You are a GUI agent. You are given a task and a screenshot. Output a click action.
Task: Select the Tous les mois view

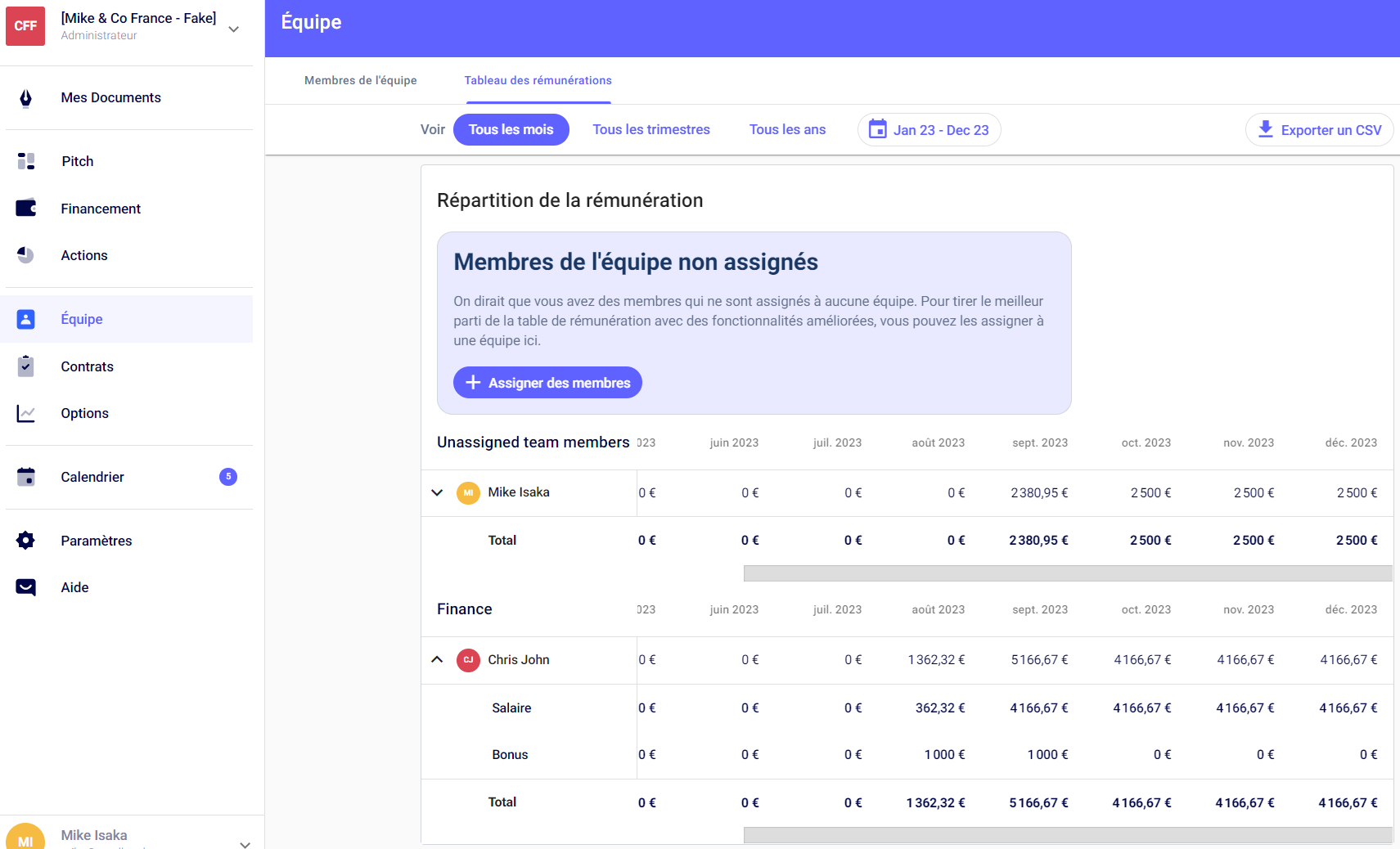(511, 130)
